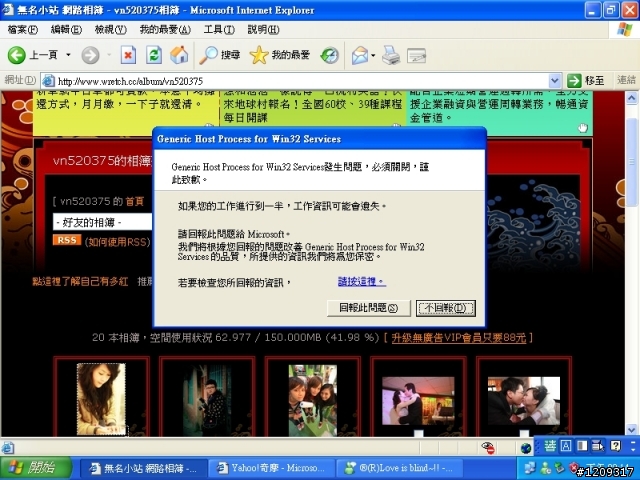
Task: Open Favorites with the star icon
Action: coord(259,55)
